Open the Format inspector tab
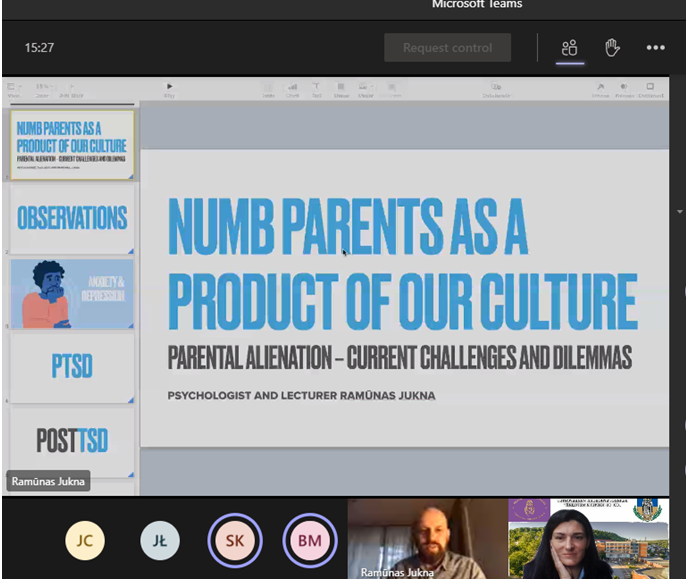 coord(601,89)
